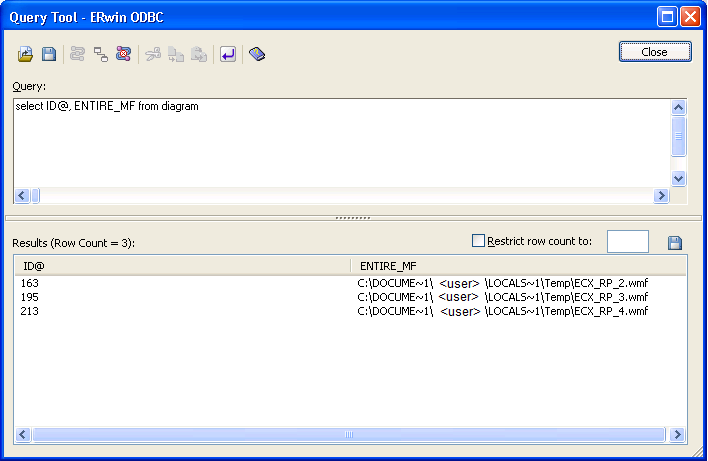The image size is (708, 461).
Task: Click the ECX_RP_2.wmf path cell
Action: [503, 284]
